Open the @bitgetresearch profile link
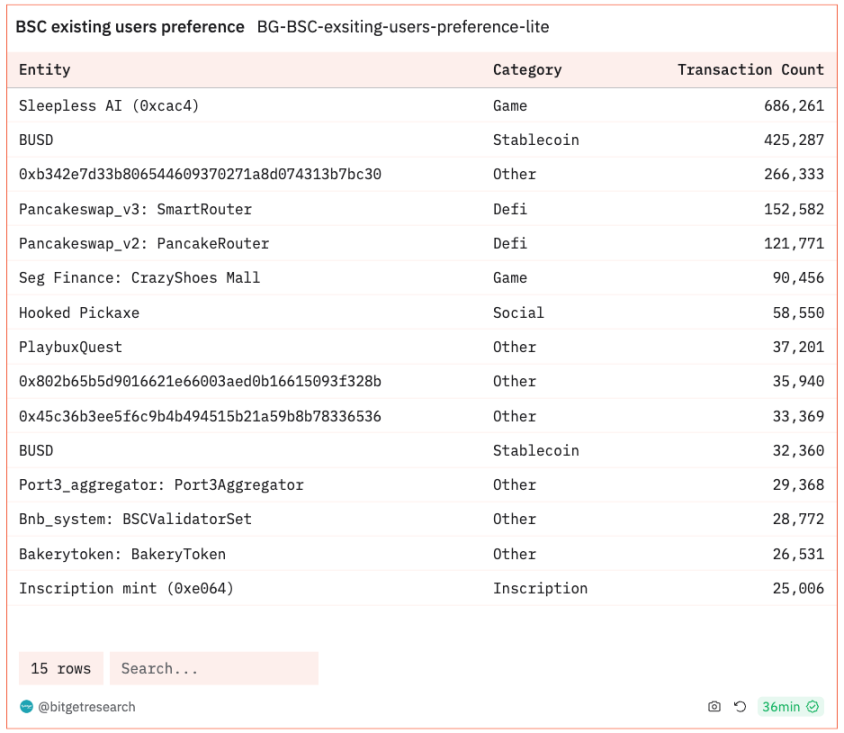Screen dimensions: 844x733 tap(86, 707)
